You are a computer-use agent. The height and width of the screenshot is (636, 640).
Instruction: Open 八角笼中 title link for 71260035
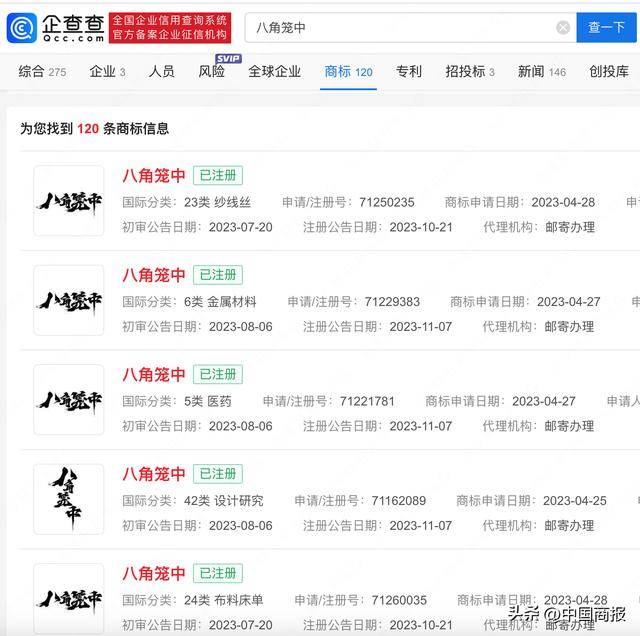pos(154,574)
